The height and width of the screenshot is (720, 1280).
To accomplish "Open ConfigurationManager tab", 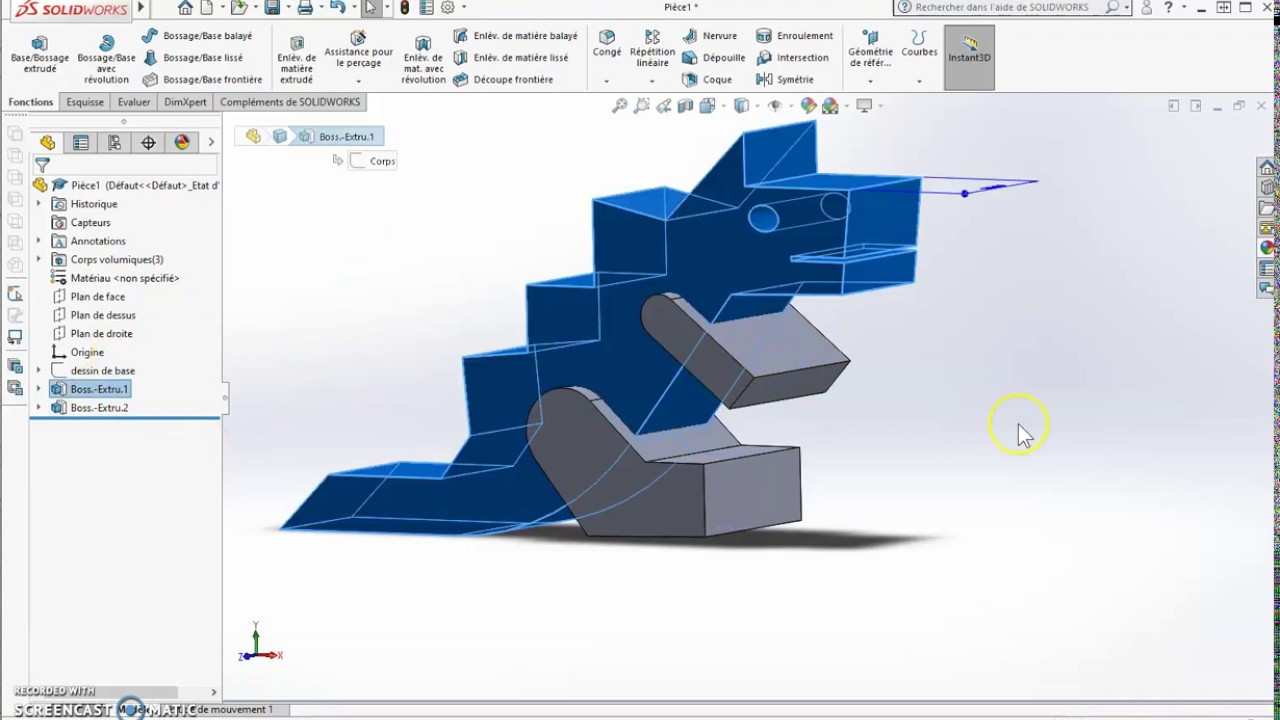I will pos(115,143).
